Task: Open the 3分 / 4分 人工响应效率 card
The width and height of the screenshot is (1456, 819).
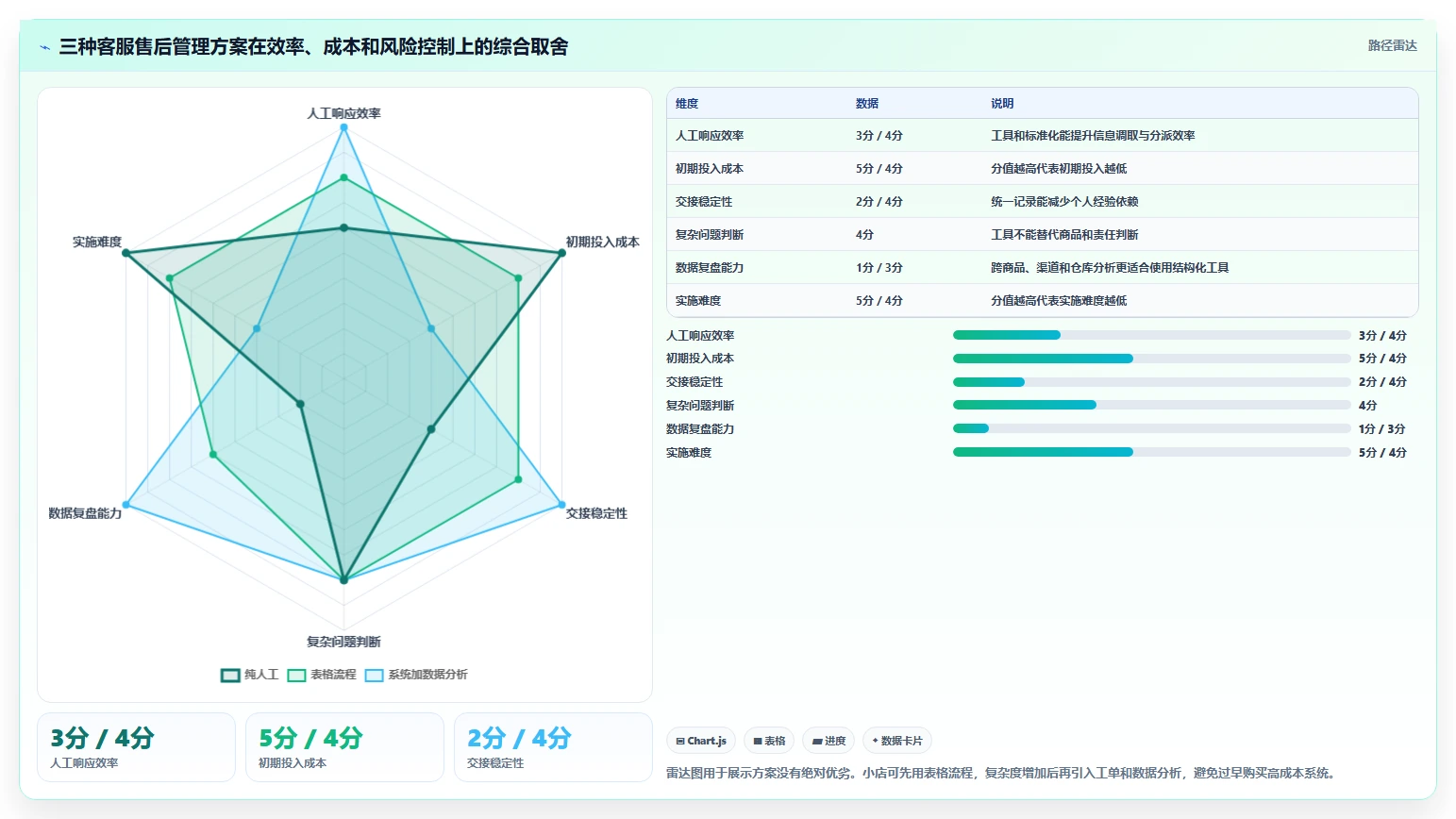Action: coord(136,747)
